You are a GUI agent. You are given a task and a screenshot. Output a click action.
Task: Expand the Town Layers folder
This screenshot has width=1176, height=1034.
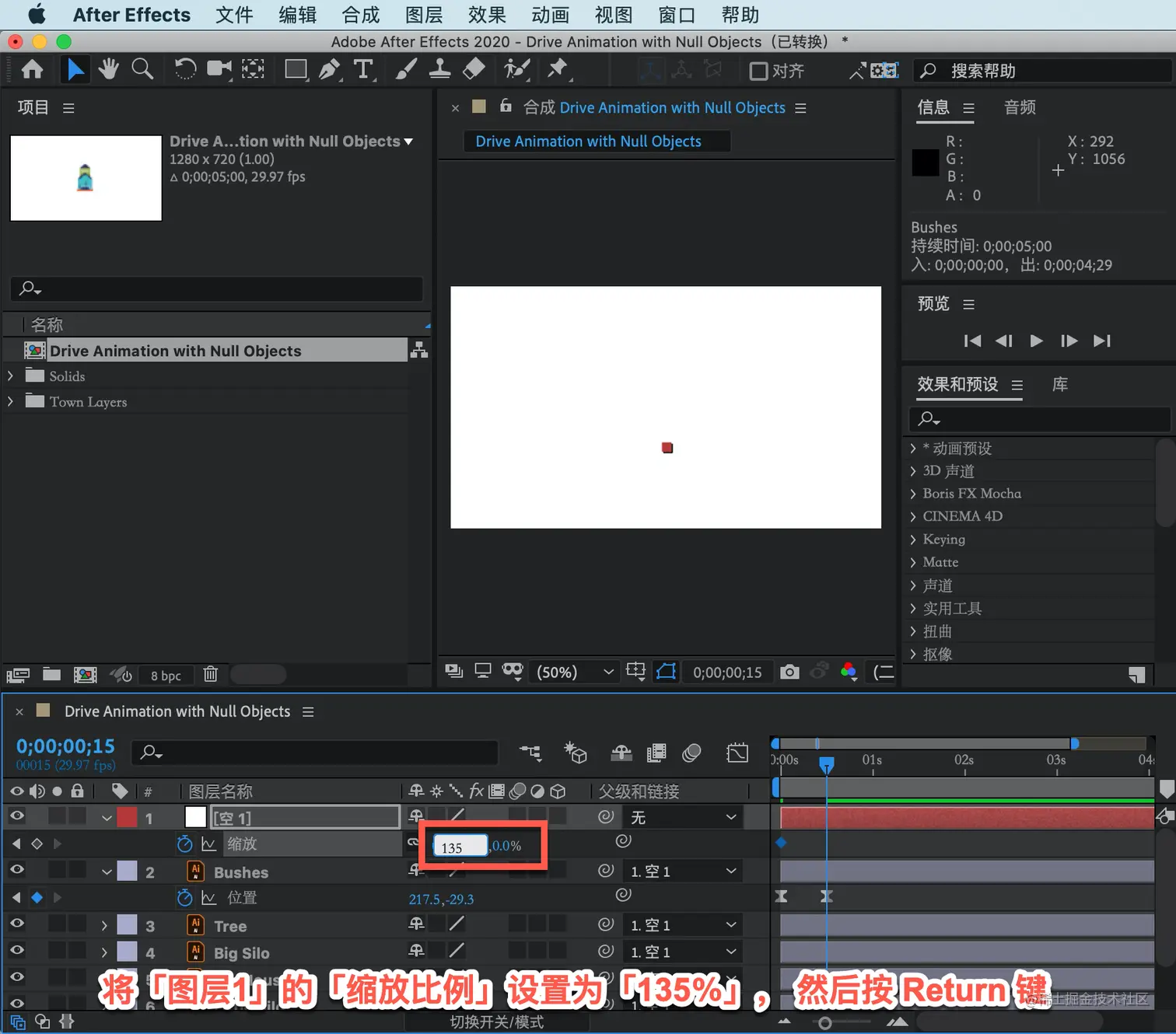pyautogui.click(x=10, y=401)
